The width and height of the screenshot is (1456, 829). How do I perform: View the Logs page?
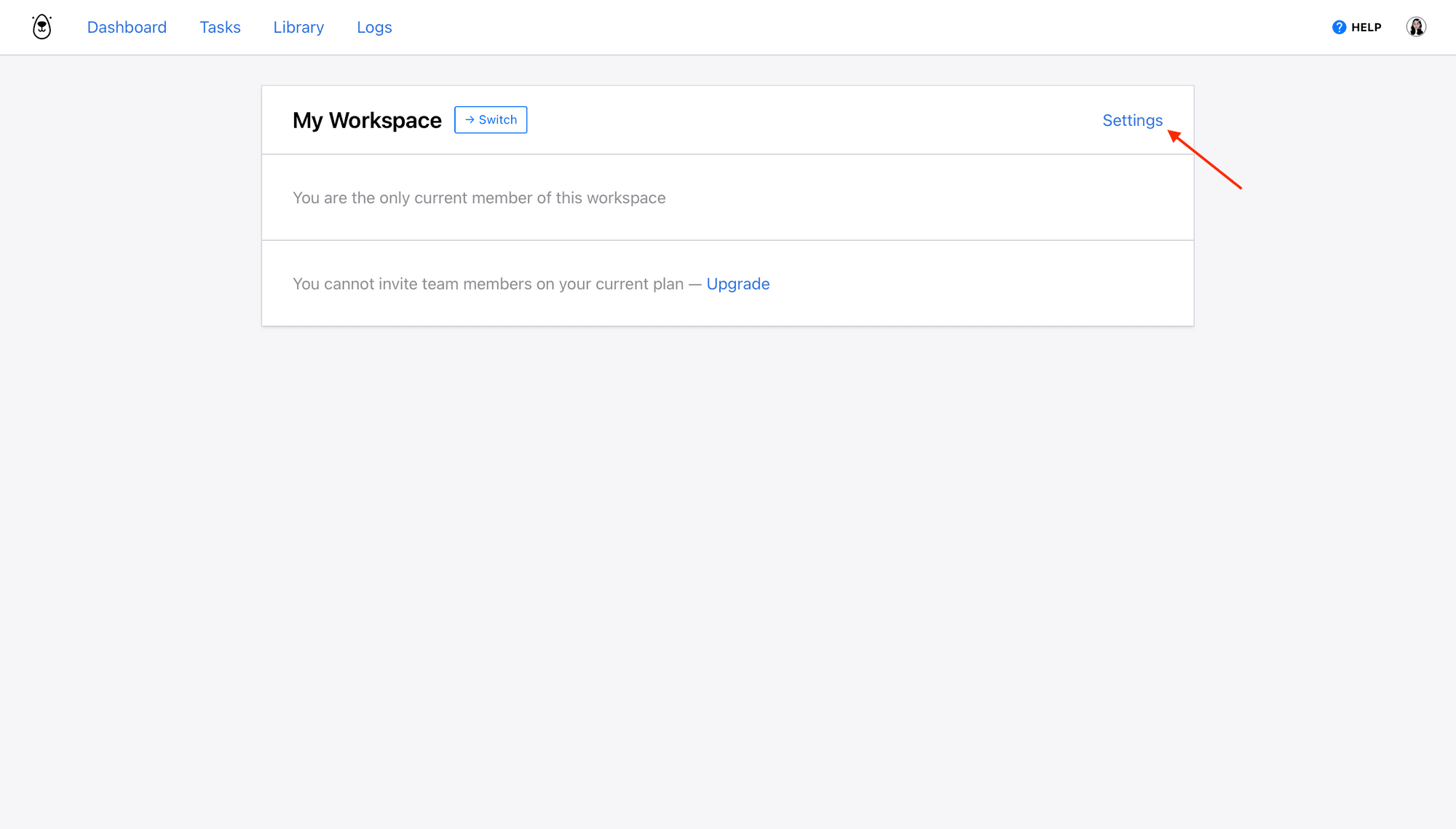point(374,27)
